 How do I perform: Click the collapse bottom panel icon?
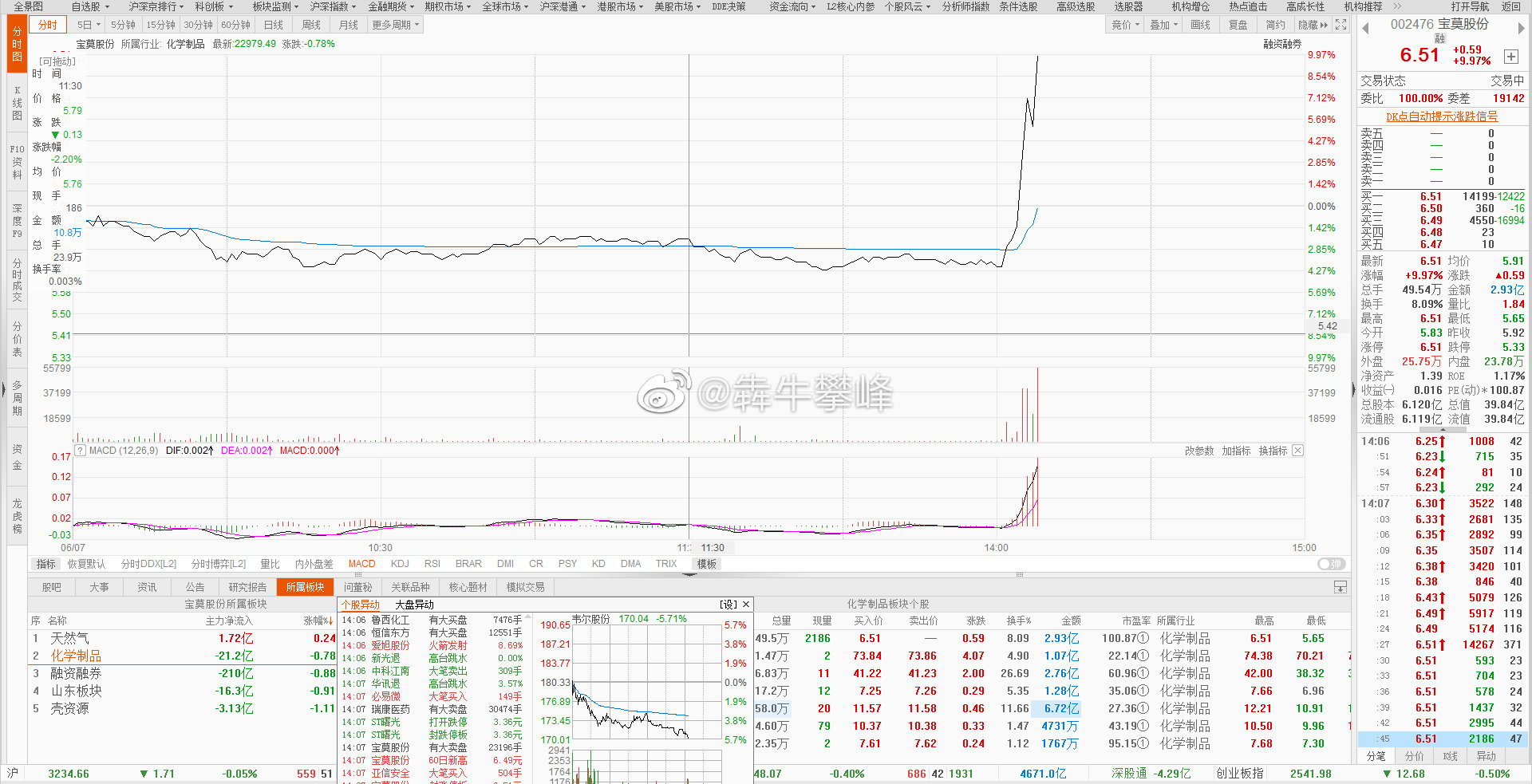click(1340, 587)
